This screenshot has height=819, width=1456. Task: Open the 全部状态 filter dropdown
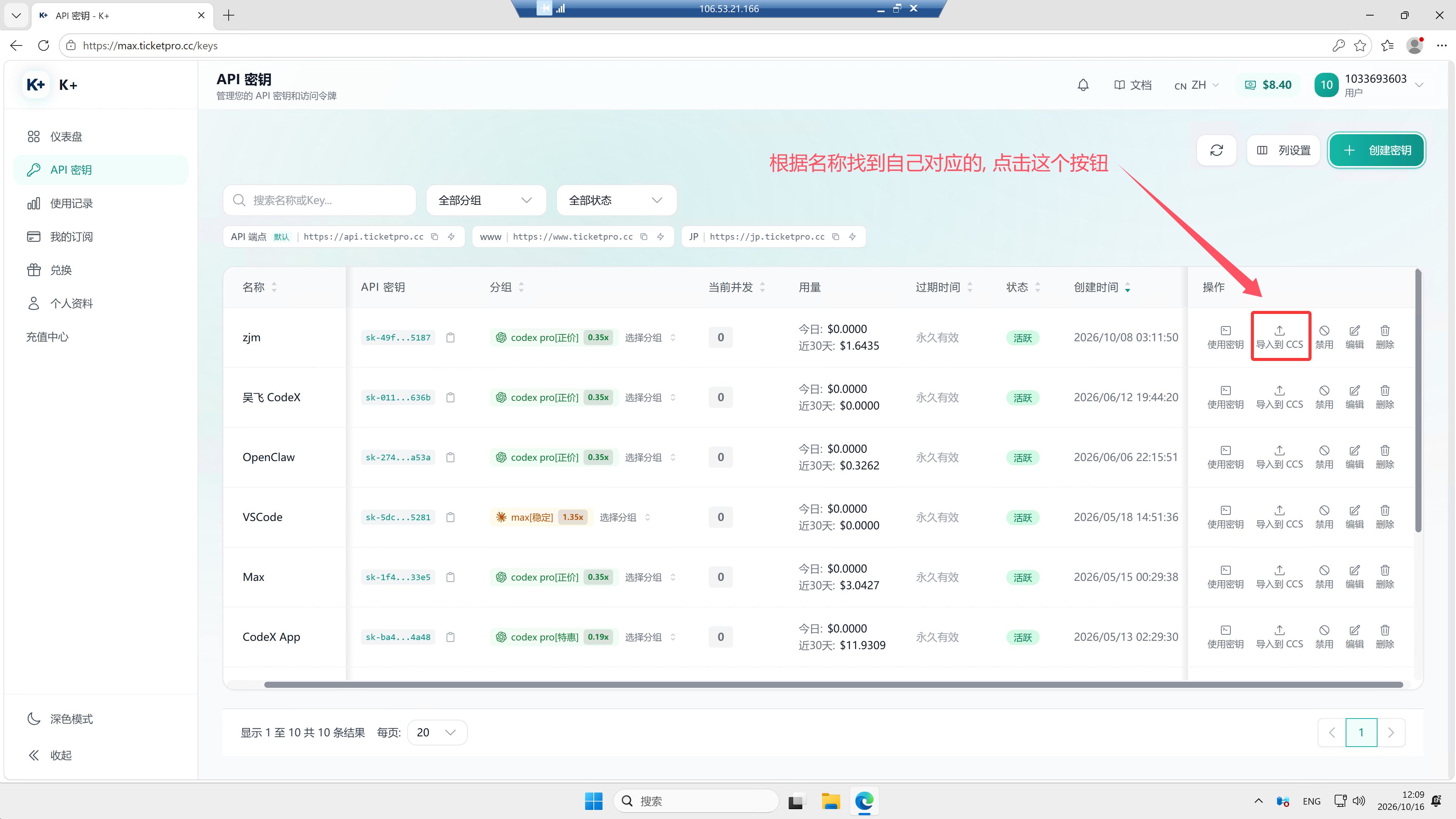616,200
